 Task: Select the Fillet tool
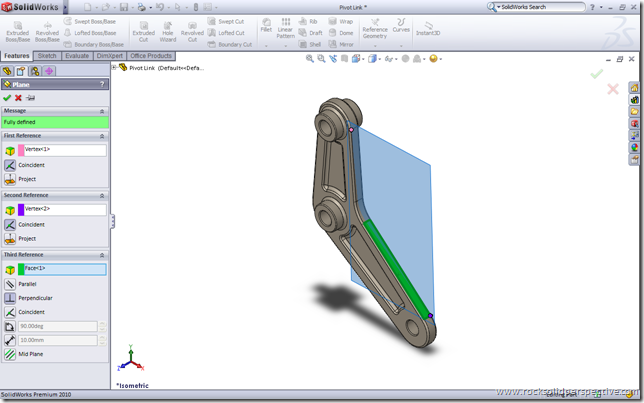click(x=266, y=25)
